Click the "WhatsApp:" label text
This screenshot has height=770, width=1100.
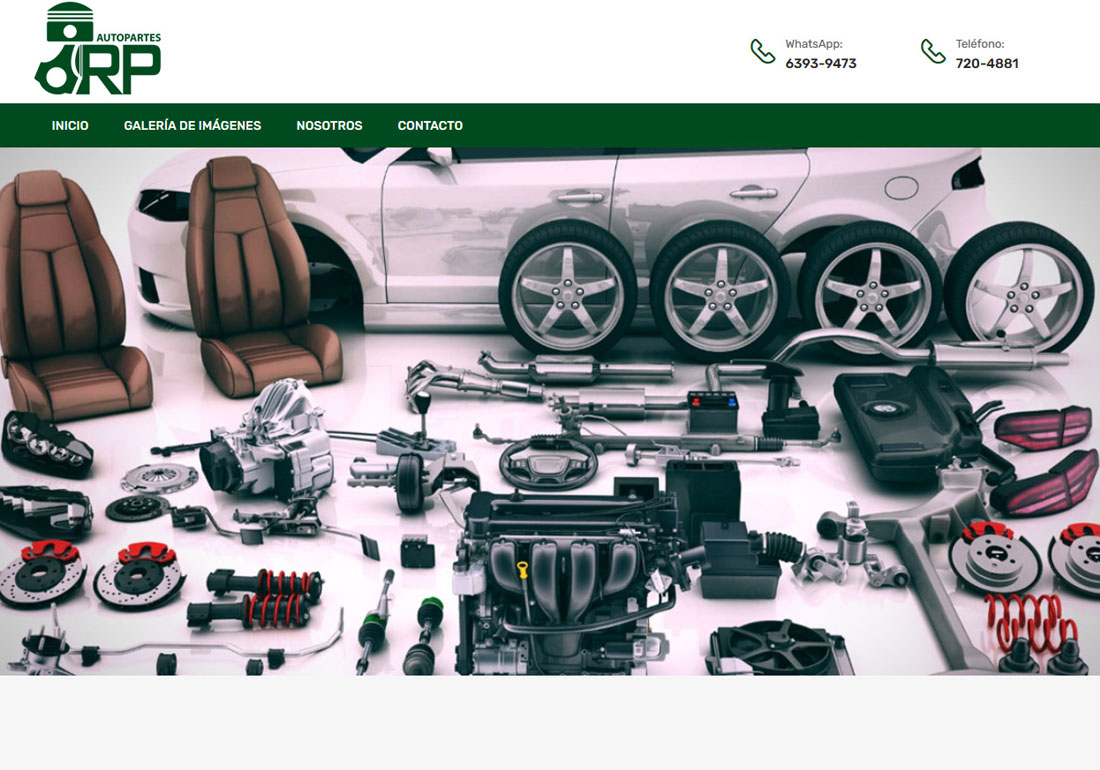coord(813,44)
